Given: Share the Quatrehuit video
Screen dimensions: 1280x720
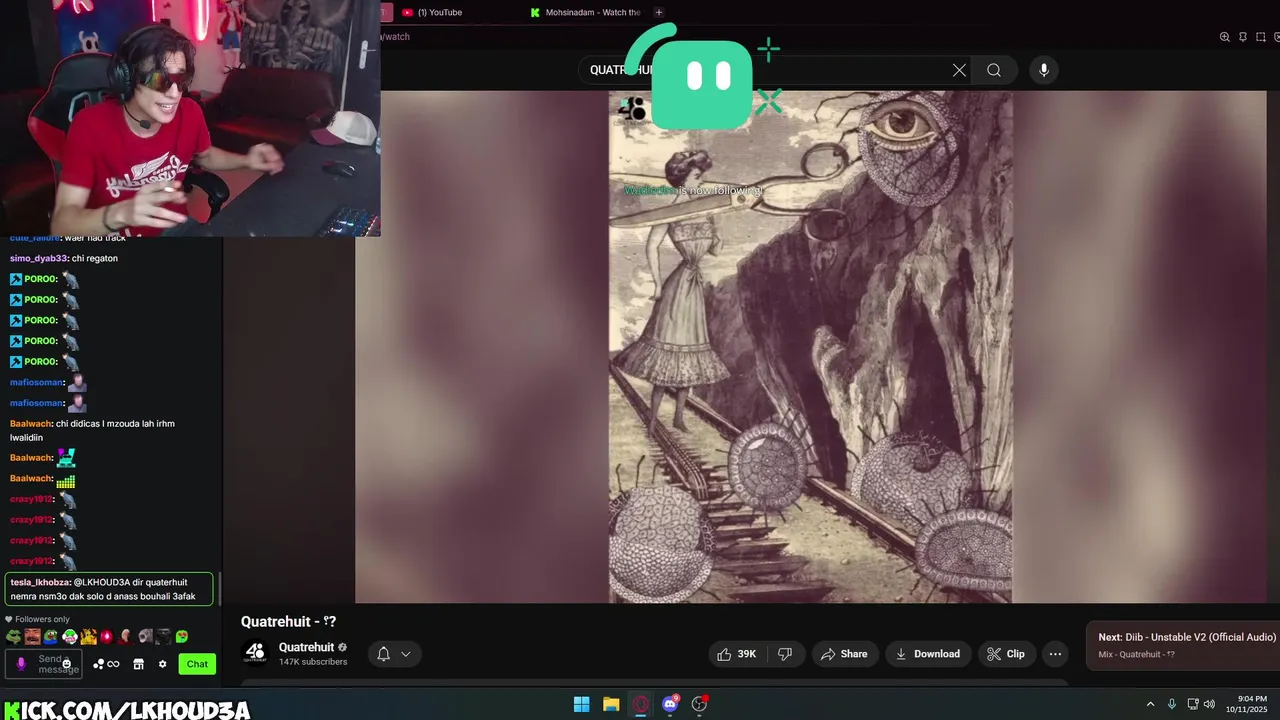Looking at the screenshot, I should [x=844, y=654].
